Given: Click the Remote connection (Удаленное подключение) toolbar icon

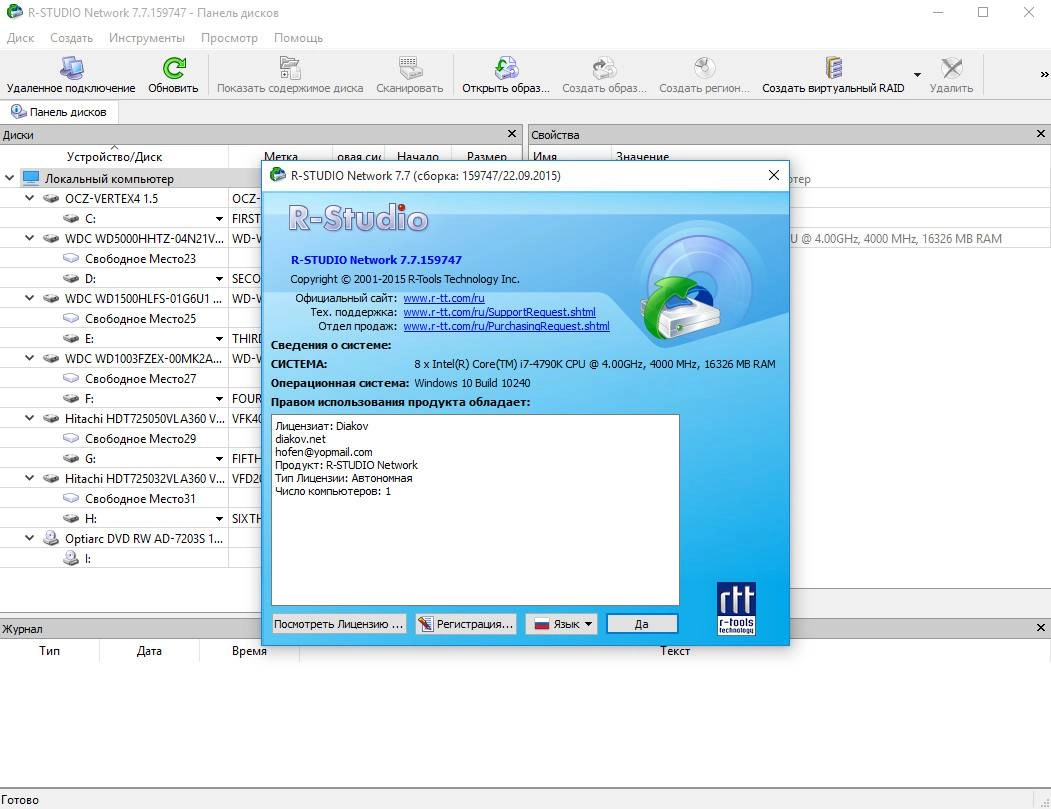Looking at the screenshot, I should coord(71,68).
